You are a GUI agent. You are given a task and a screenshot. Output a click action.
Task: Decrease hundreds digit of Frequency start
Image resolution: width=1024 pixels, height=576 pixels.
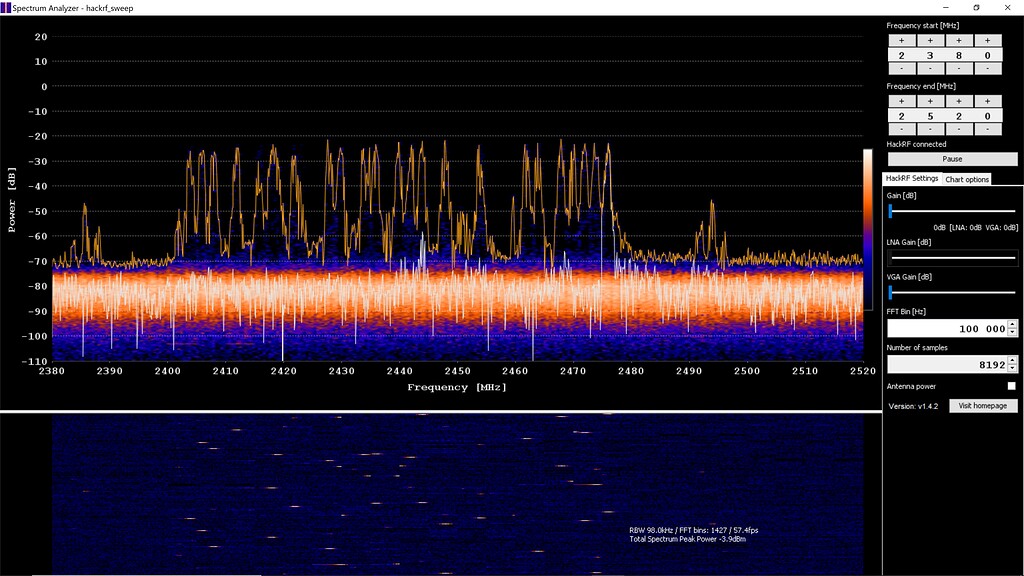pos(930,69)
